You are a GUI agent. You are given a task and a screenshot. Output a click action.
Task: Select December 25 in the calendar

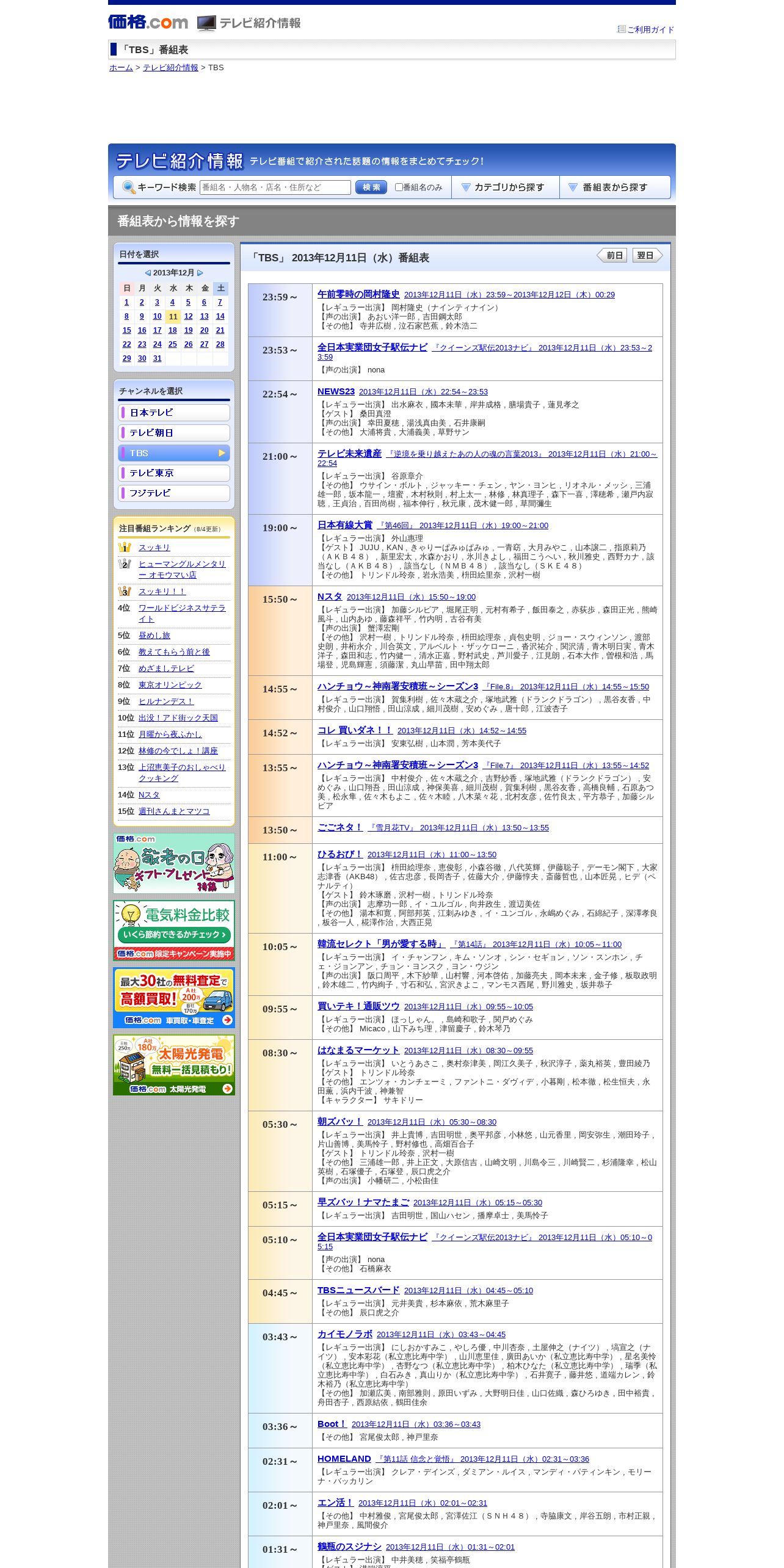click(173, 344)
